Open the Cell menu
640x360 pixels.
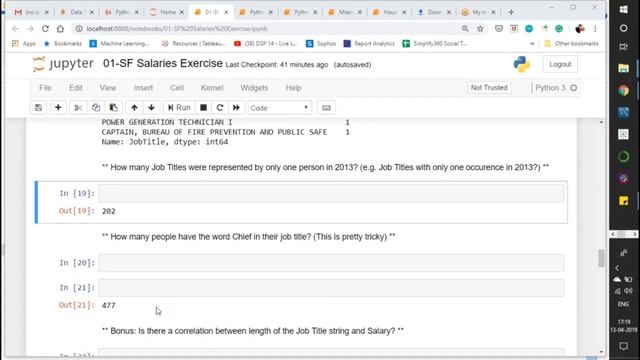(x=177, y=88)
